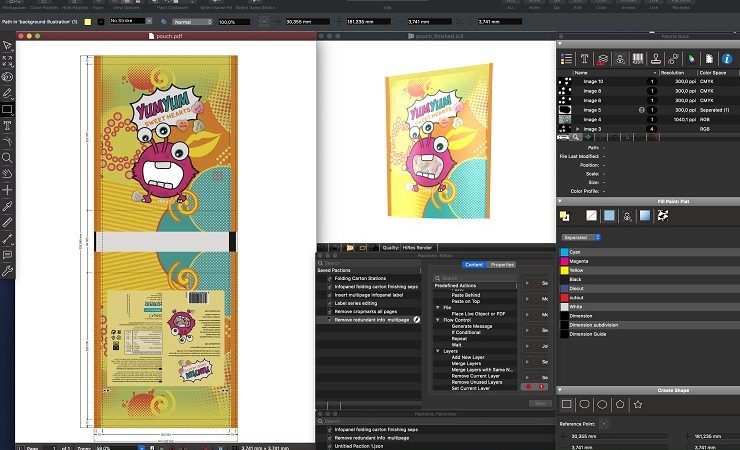Pick the Text tool
The height and width of the screenshot is (450, 740).
pyautogui.click(x=7, y=125)
